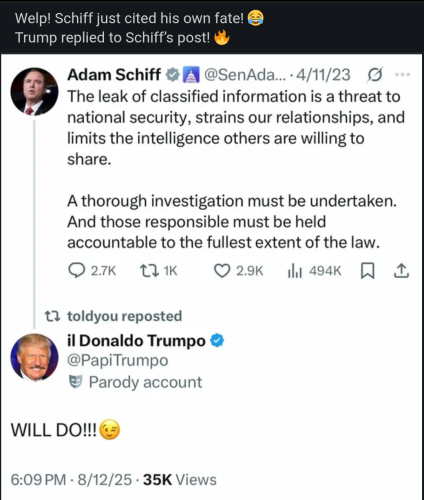Share the tweet using upload arrow icon
424x500 pixels.
[x=401, y=271]
